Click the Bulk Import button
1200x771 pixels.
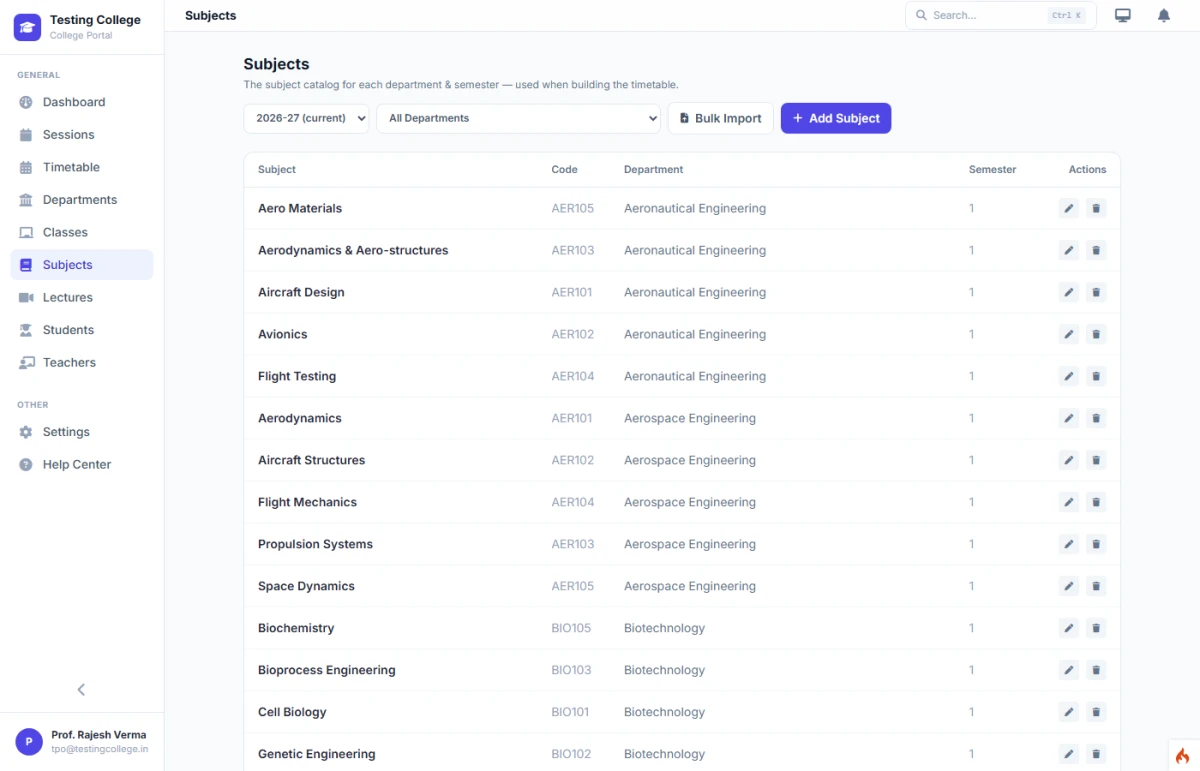(721, 118)
